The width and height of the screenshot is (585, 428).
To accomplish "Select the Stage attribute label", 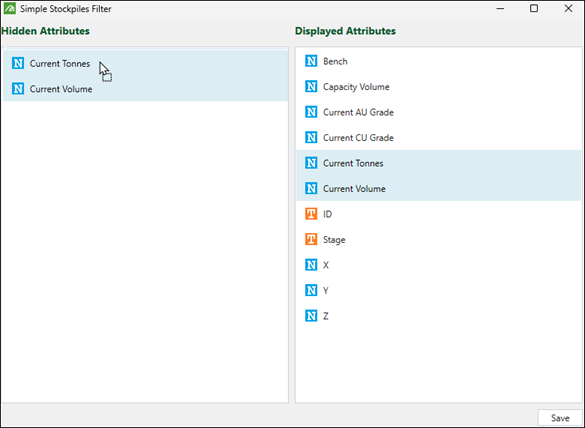I will (x=334, y=240).
